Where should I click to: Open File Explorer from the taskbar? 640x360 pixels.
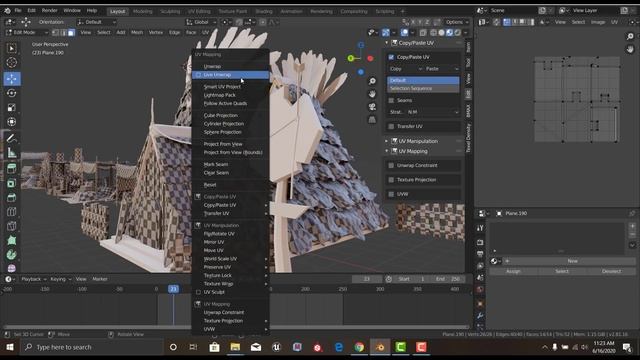pos(235,347)
